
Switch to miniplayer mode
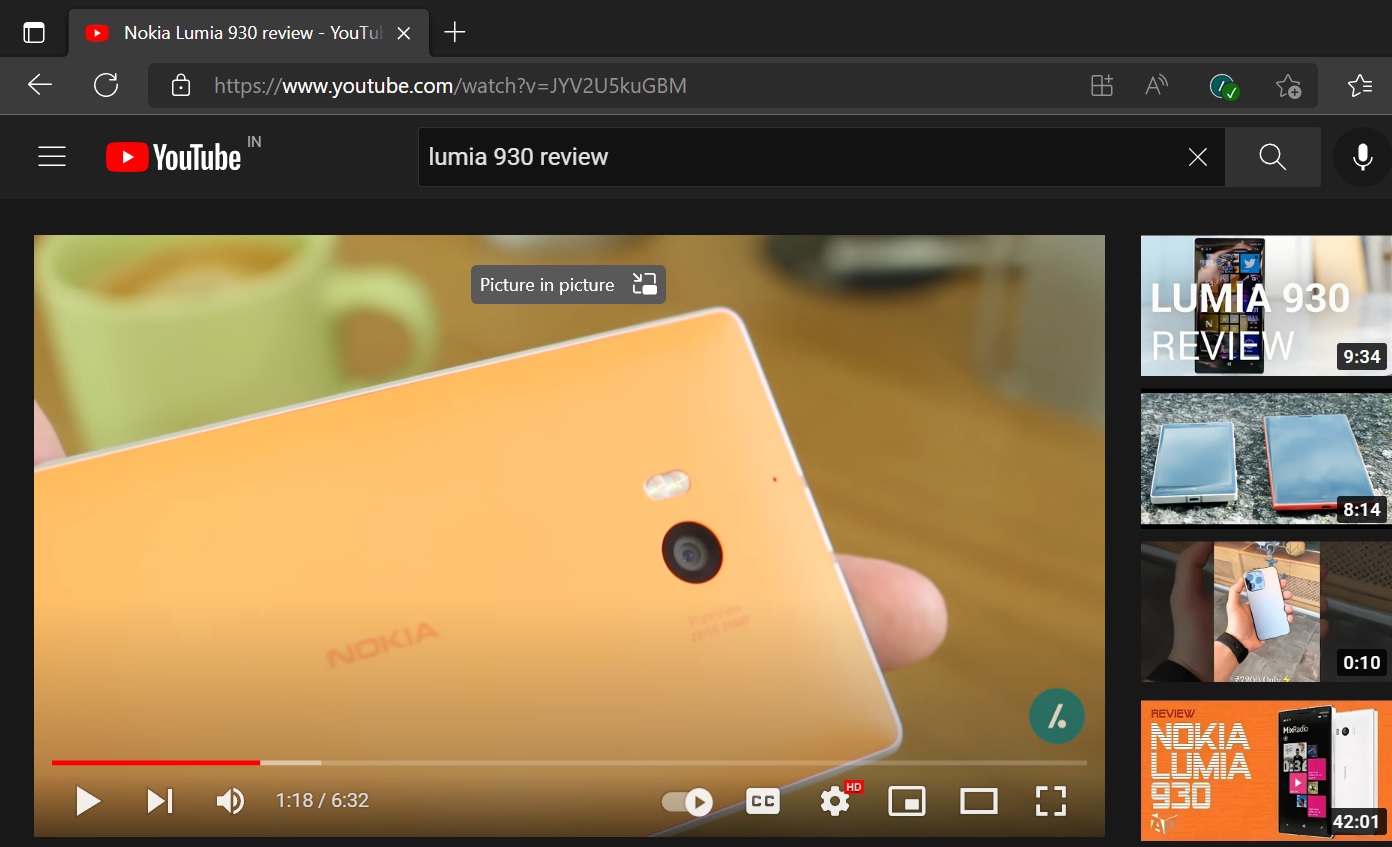pos(907,801)
